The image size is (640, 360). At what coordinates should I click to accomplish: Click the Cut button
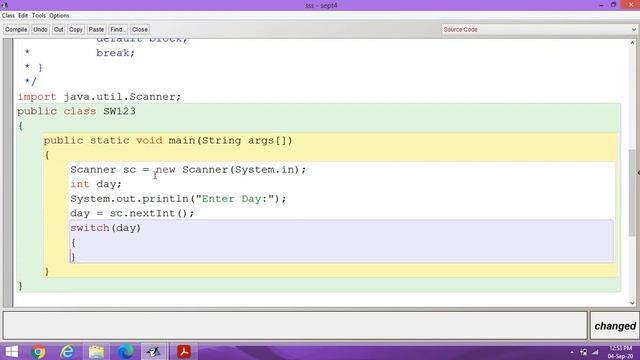[x=59, y=29]
